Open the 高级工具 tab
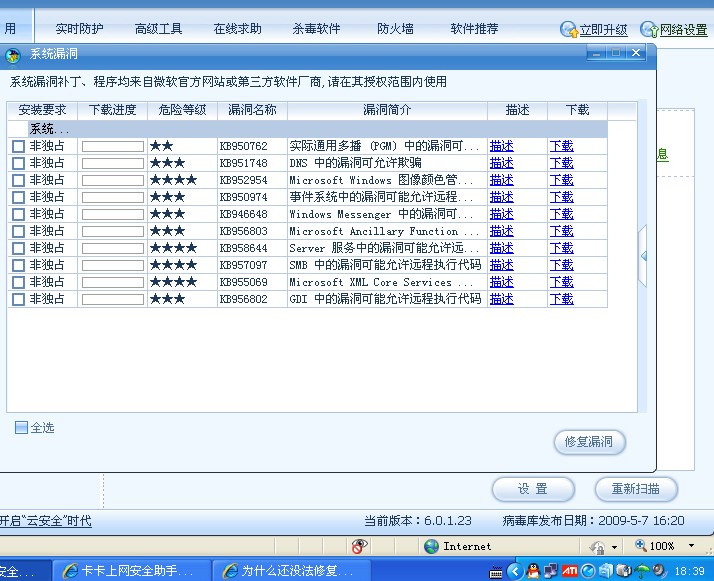714x581 pixels. coord(158,29)
